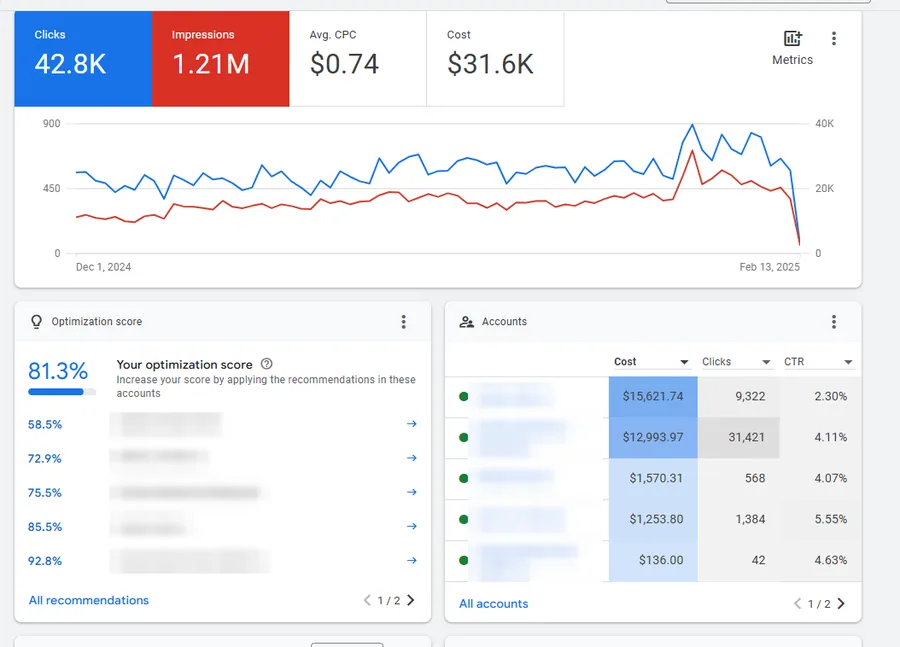Expand the CTR column dropdown
This screenshot has height=647, width=900.
pyautogui.click(x=848, y=362)
